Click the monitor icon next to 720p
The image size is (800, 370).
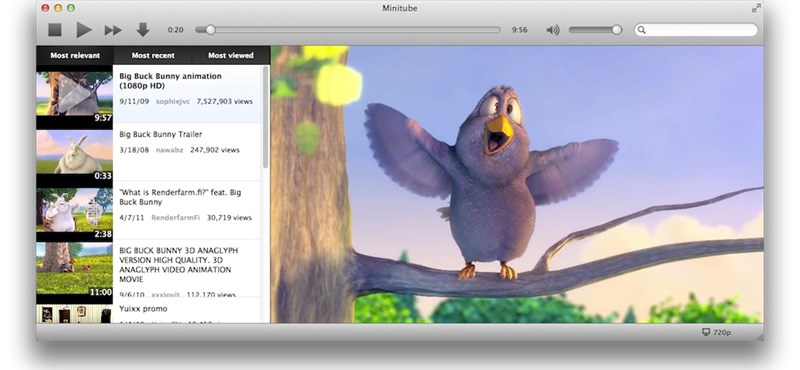[706, 332]
